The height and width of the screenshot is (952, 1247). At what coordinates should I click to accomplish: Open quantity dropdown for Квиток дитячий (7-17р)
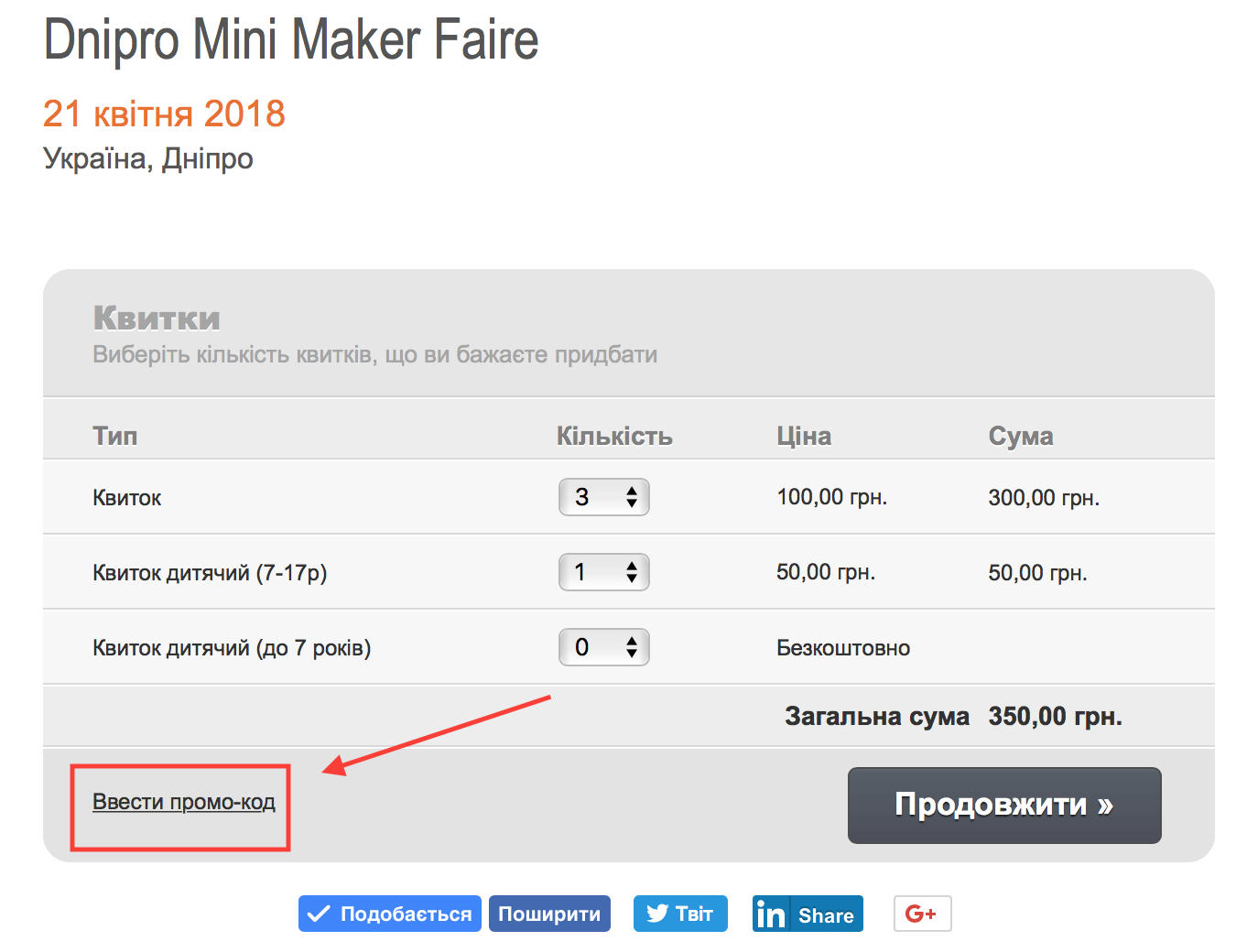pos(603,572)
